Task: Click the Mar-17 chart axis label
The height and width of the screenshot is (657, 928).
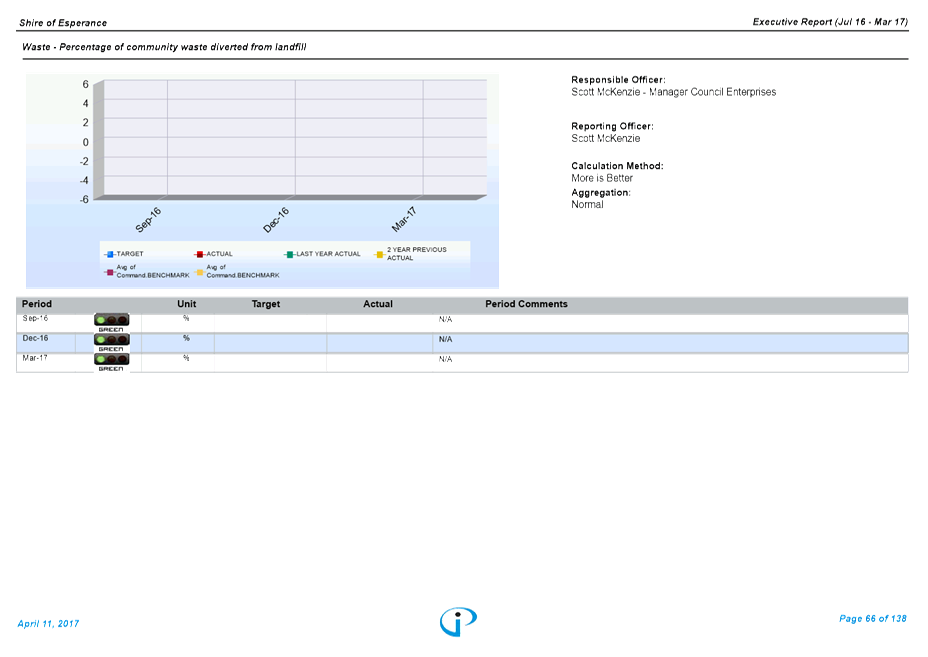Action: (404, 220)
